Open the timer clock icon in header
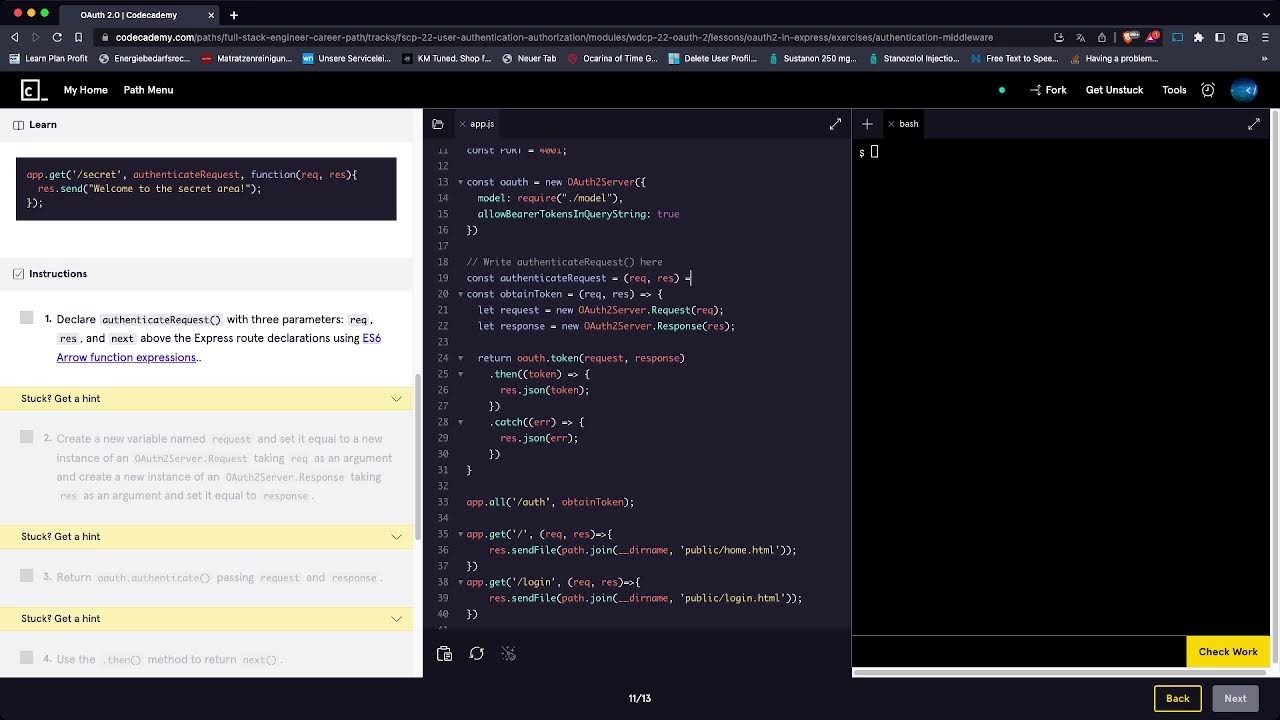1280x720 pixels. click(x=1208, y=90)
